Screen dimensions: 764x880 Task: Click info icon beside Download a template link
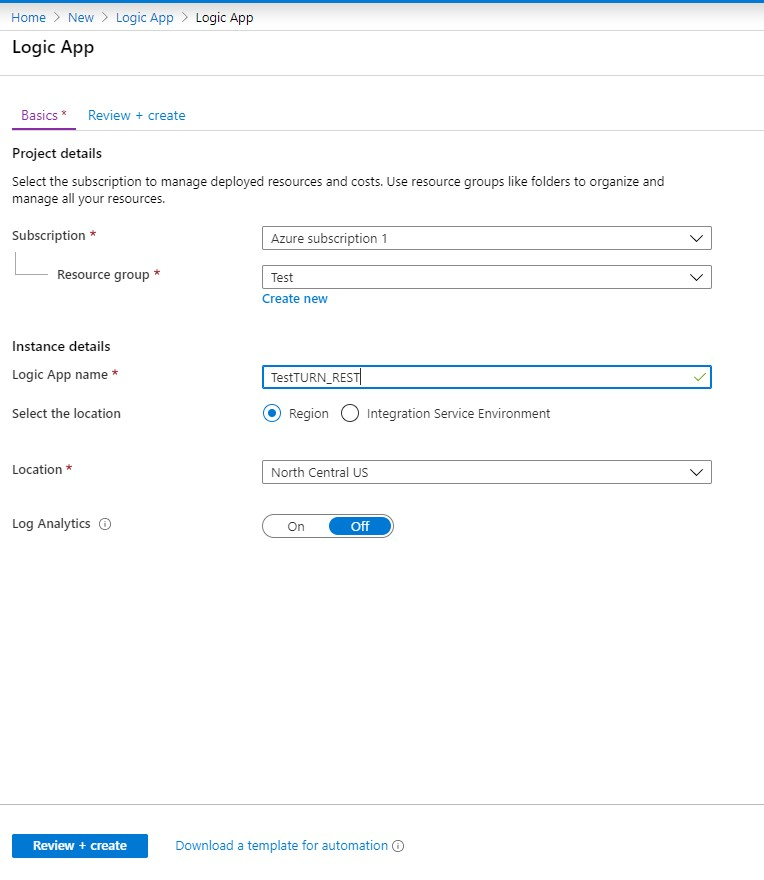point(398,846)
